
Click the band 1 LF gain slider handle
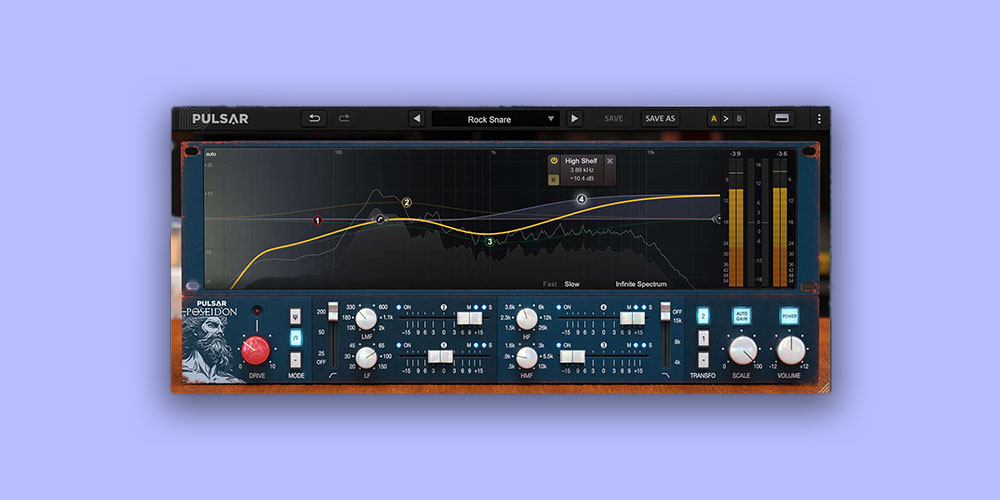[x=436, y=356]
